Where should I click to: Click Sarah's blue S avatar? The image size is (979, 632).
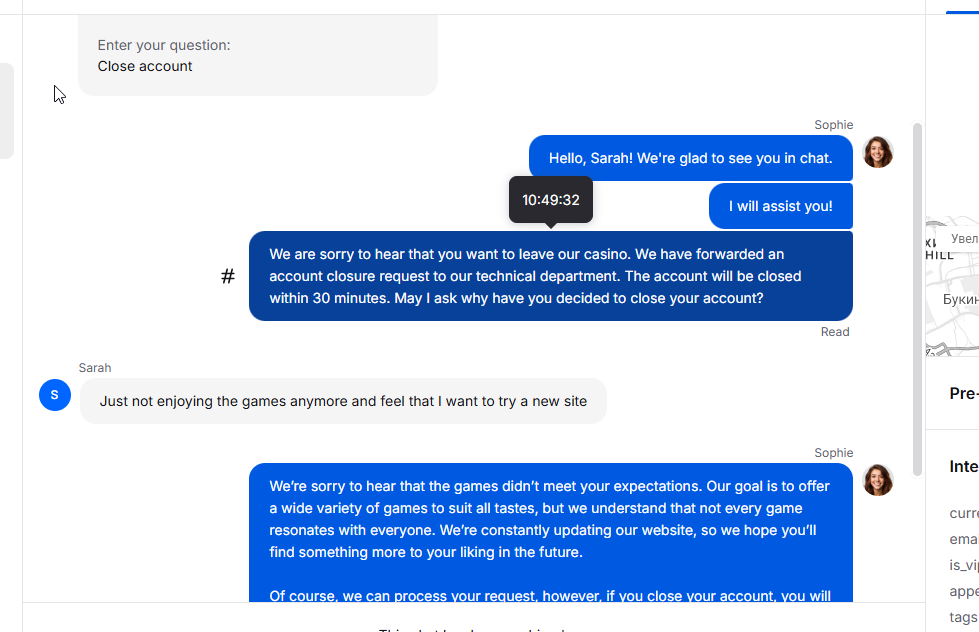tap(54, 395)
